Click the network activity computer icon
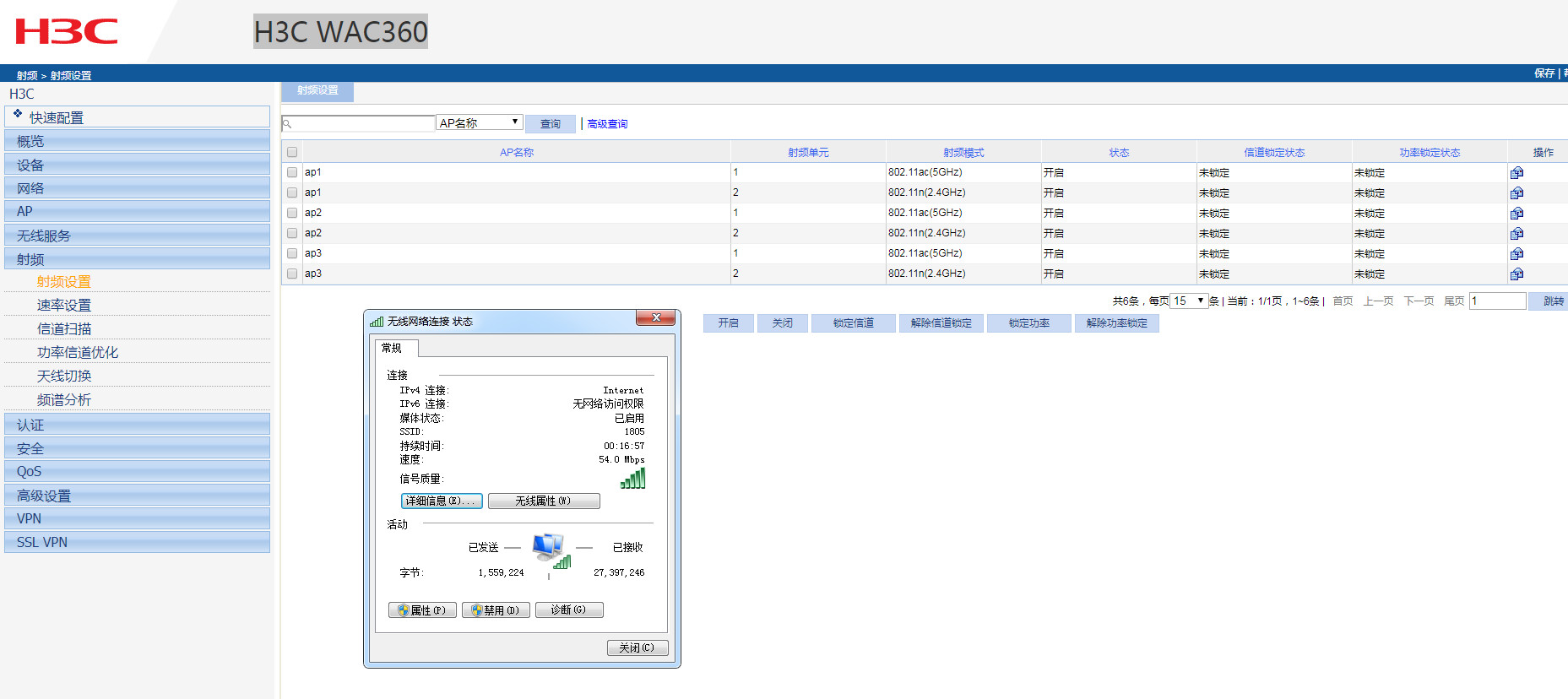The height and width of the screenshot is (699, 1568). point(549,550)
